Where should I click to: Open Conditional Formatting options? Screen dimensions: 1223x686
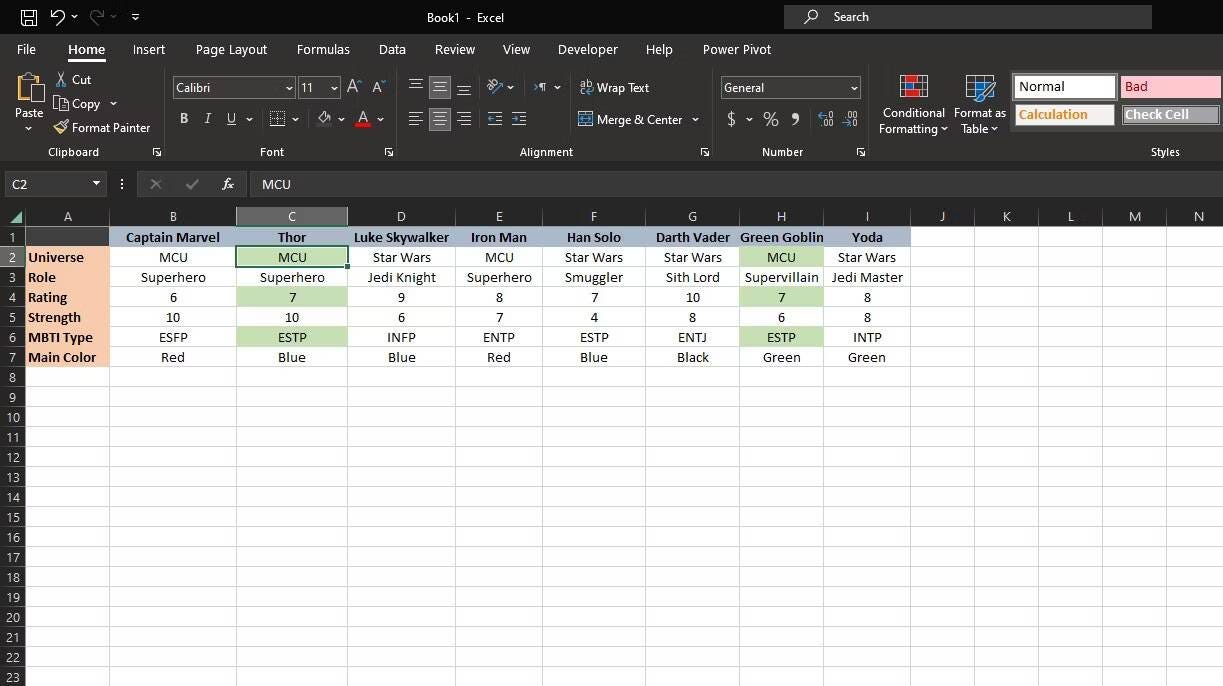click(912, 103)
